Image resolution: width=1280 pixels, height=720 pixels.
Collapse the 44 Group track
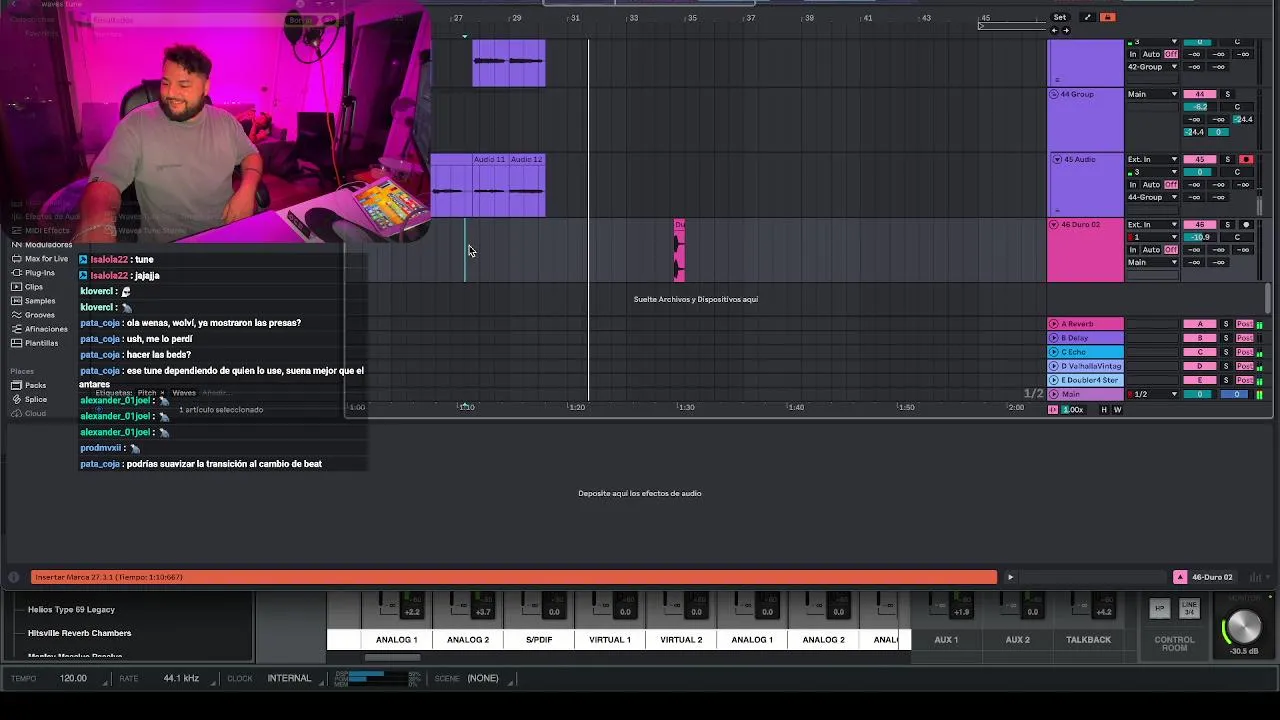[1054, 94]
